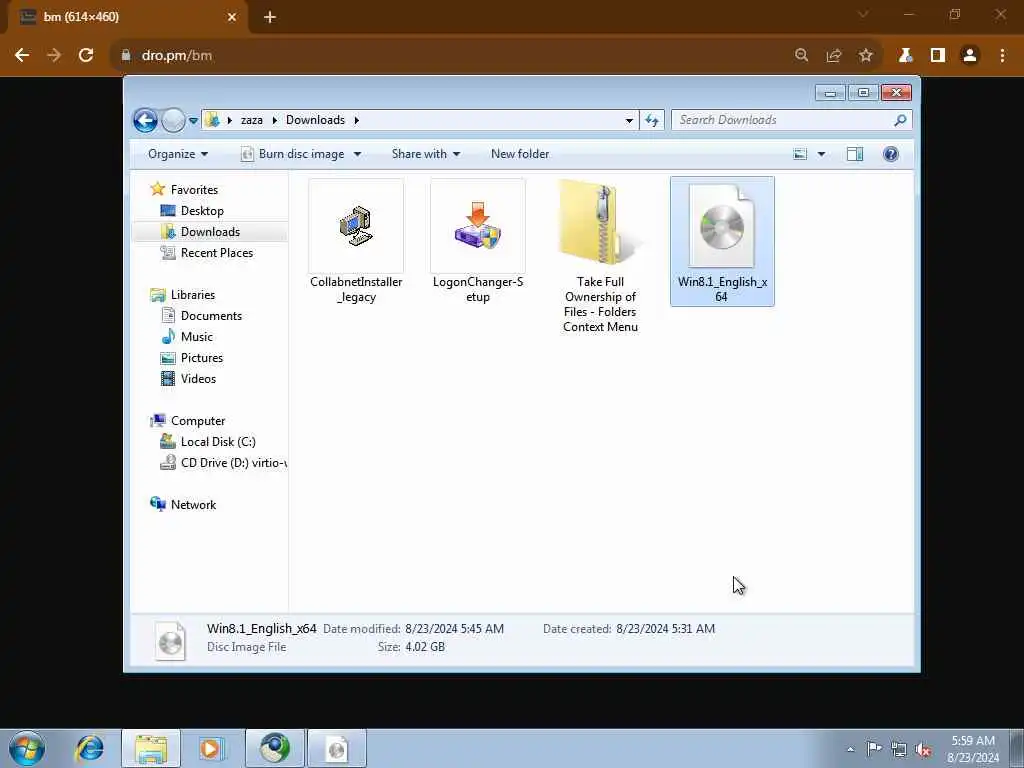Click the magnifier icon in Search Downloads
1024x768 pixels.
[x=900, y=120]
